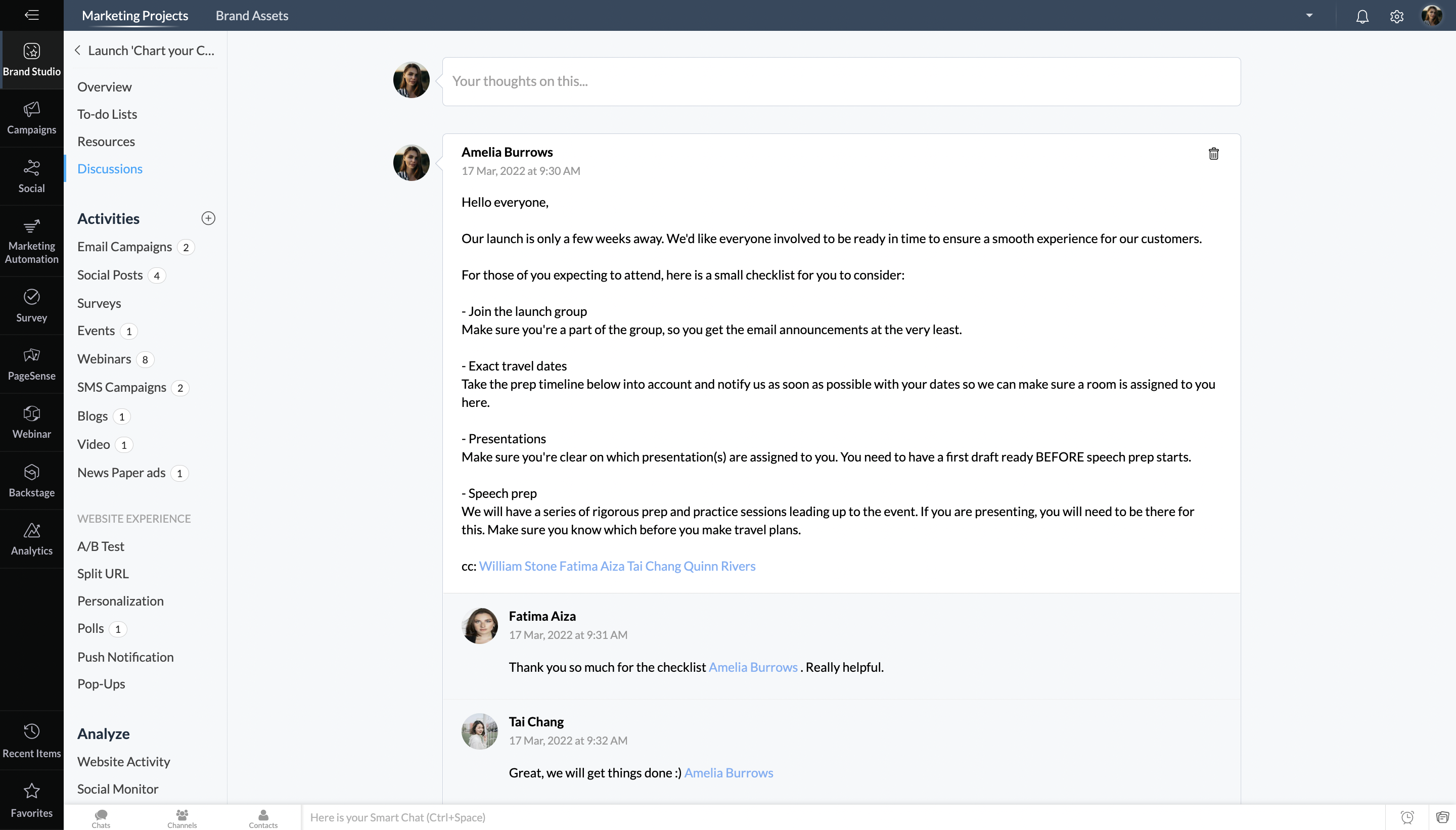Open the Overview section

coord(104,86)
